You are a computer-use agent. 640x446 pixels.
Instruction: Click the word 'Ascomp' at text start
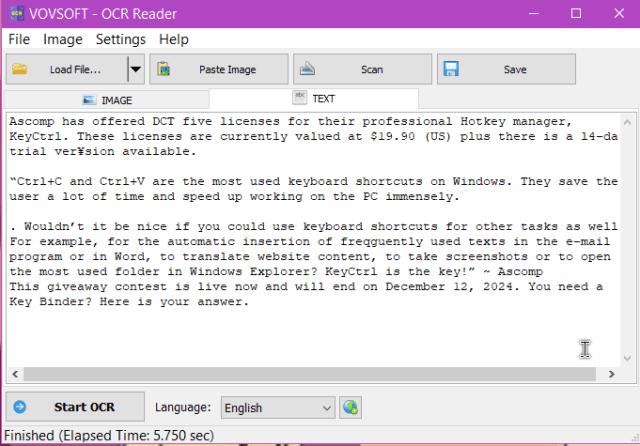pyautogui.click(x=32, y=122)
